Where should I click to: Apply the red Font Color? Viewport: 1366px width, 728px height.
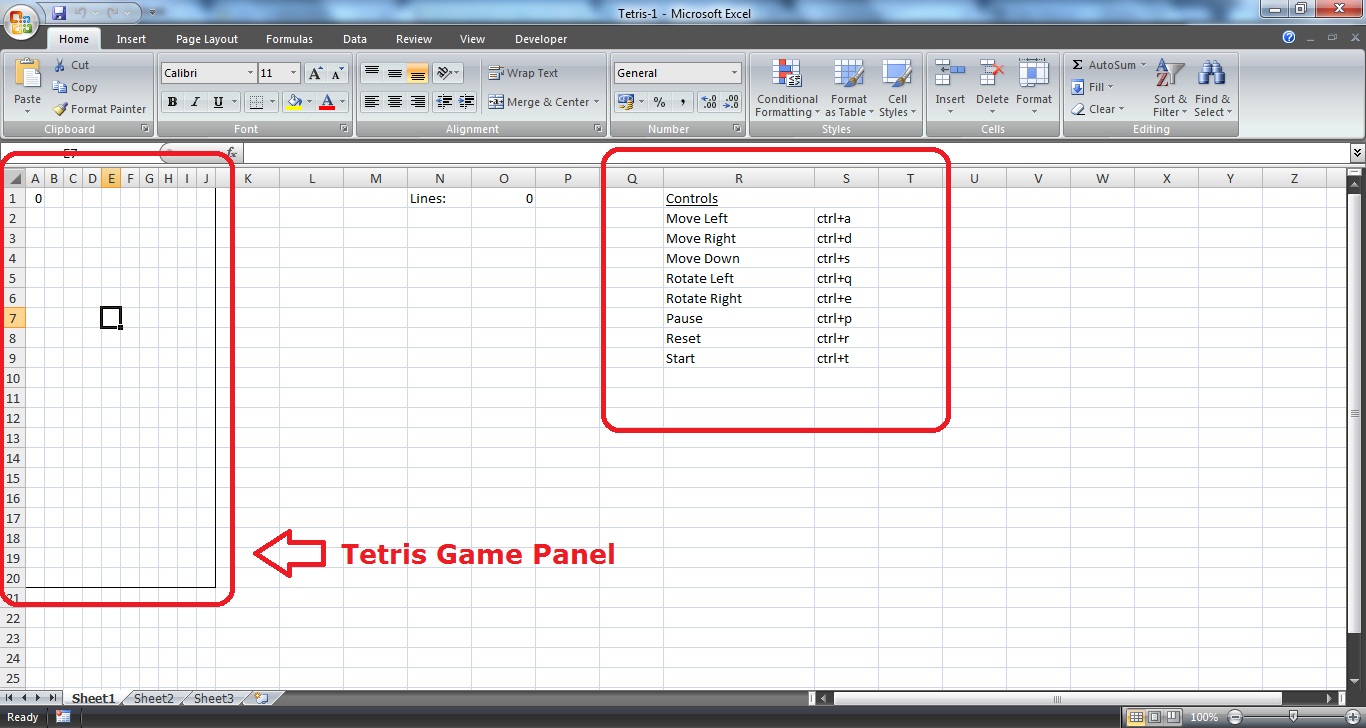tap(327, 102)
